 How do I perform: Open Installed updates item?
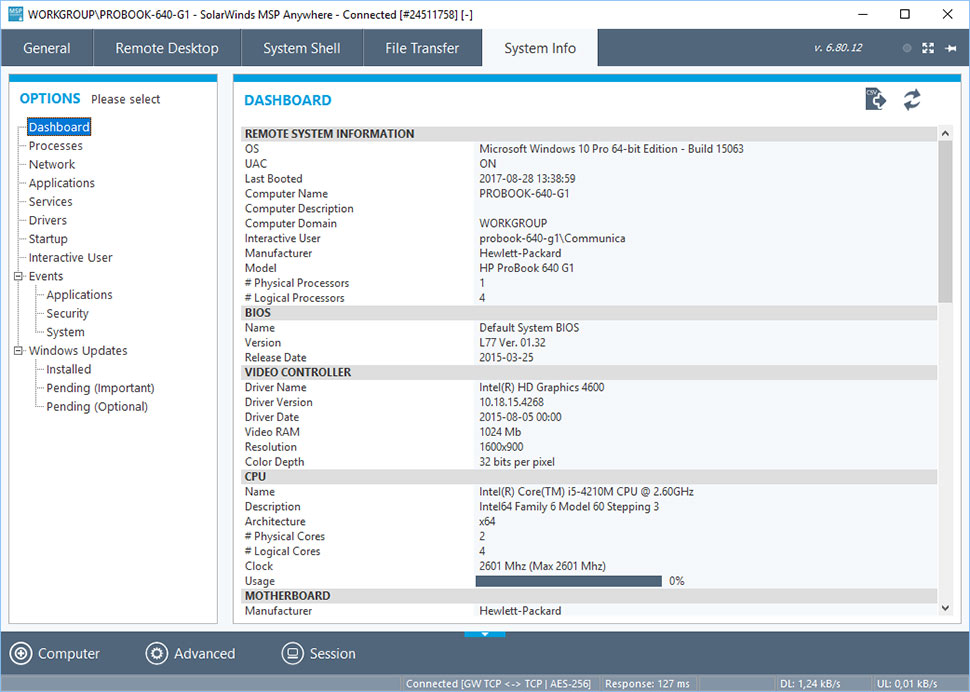coord(69,369)
